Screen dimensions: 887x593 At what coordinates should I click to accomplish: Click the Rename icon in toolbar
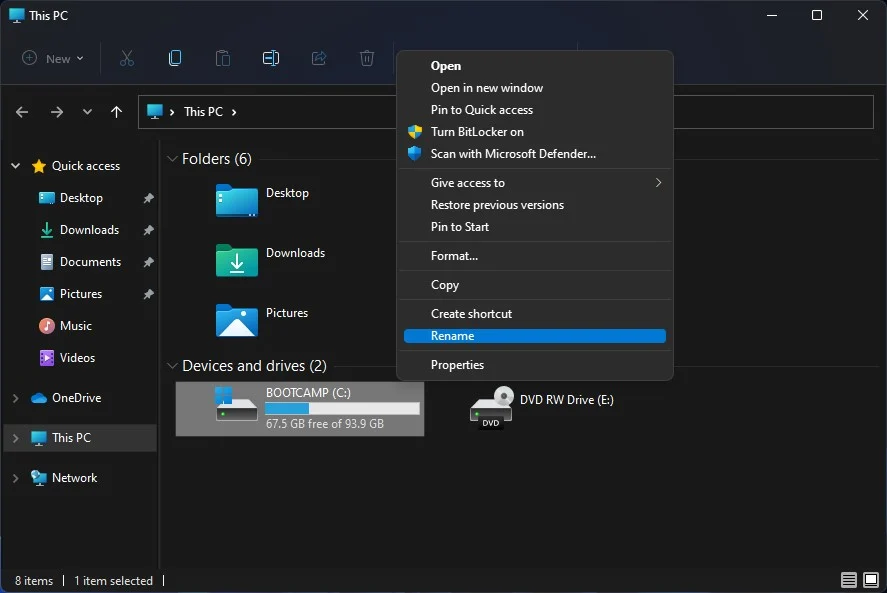pos(270,58)
